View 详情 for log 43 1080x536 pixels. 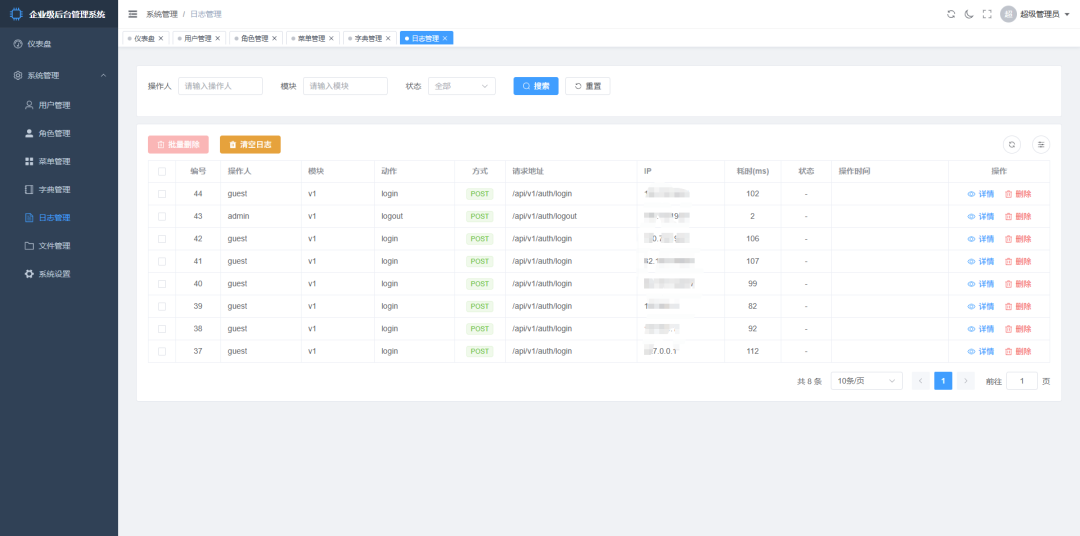tap(981, 216)
